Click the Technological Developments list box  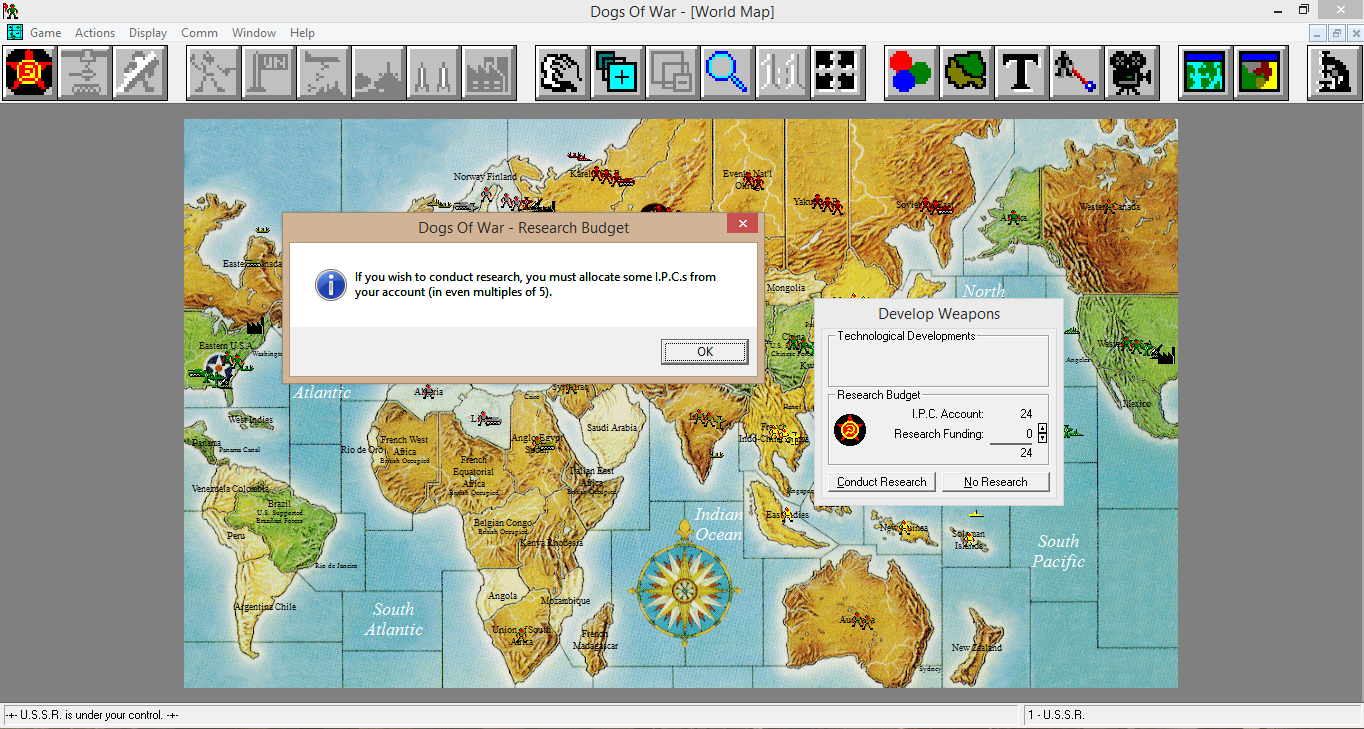[x=938, y=360]
